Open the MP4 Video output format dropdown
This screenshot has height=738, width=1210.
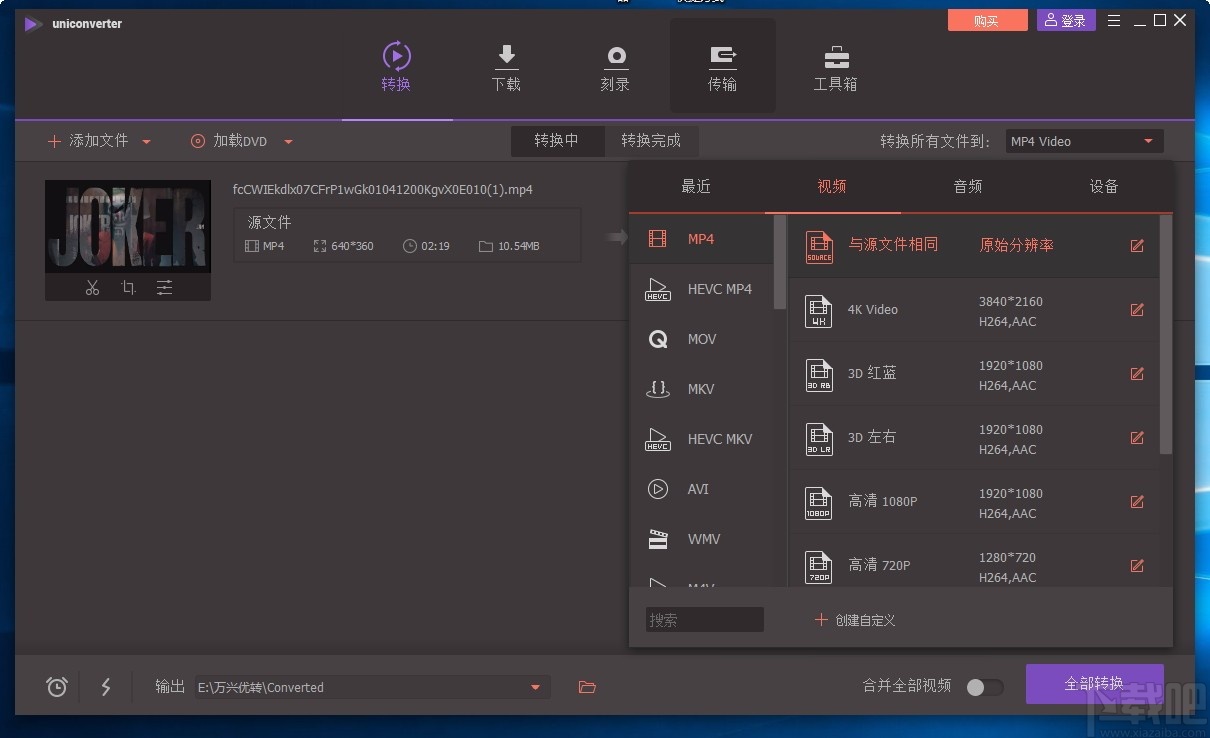click(1083, 141)
